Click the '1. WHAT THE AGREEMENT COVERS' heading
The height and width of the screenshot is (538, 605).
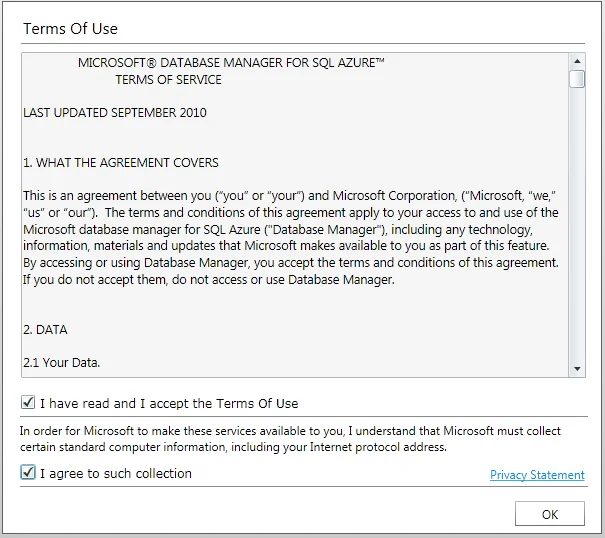[x=121, y=163]
